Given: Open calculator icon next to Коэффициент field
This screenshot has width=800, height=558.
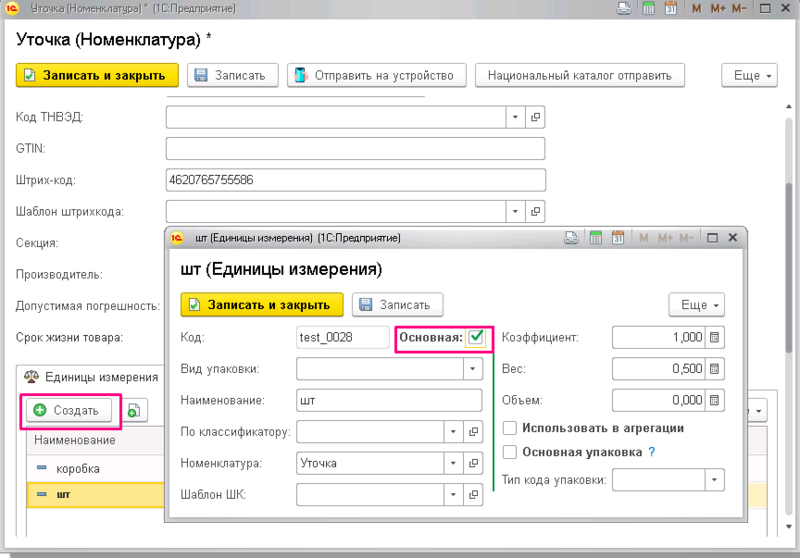Looking at the screenshot, I should (x=715, y=338).
